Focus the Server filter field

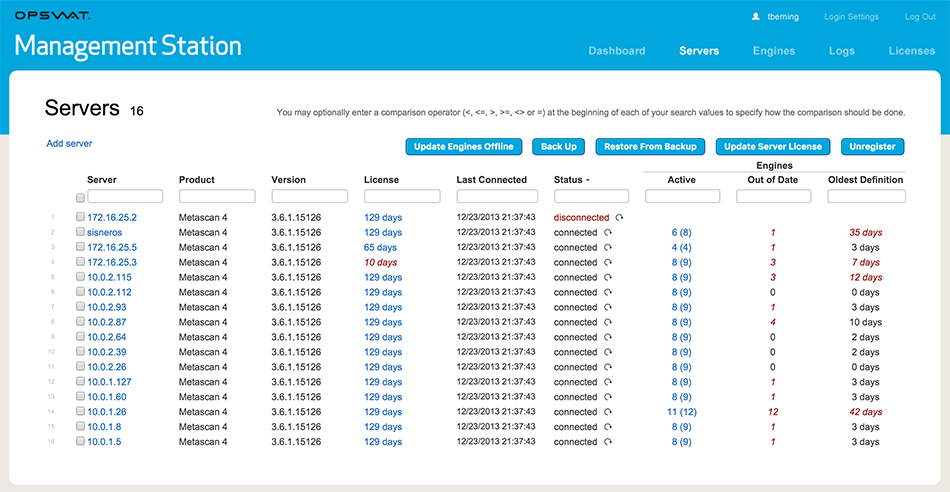(x=125, y=196)
